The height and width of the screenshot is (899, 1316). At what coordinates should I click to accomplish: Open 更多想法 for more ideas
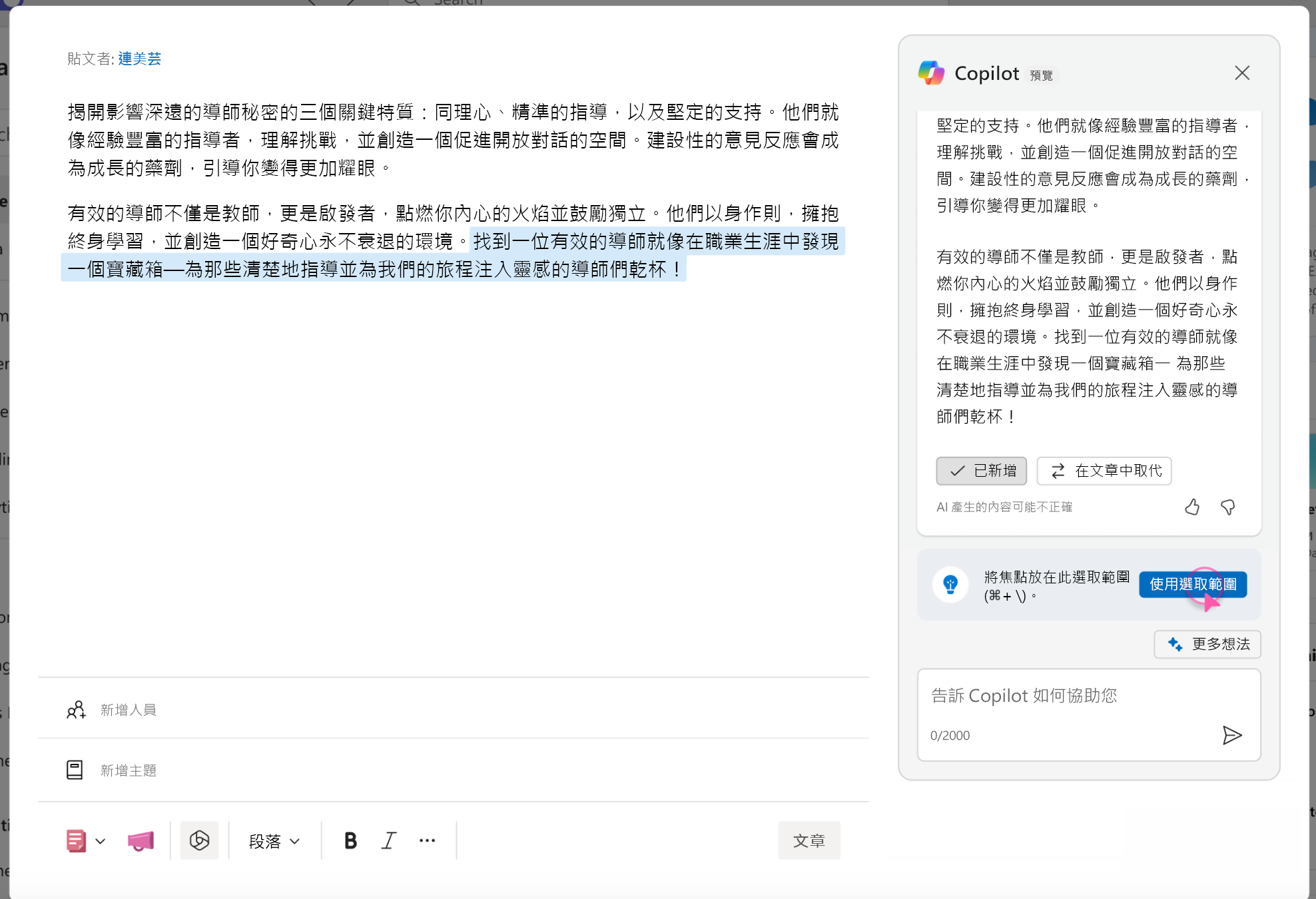1207,644
